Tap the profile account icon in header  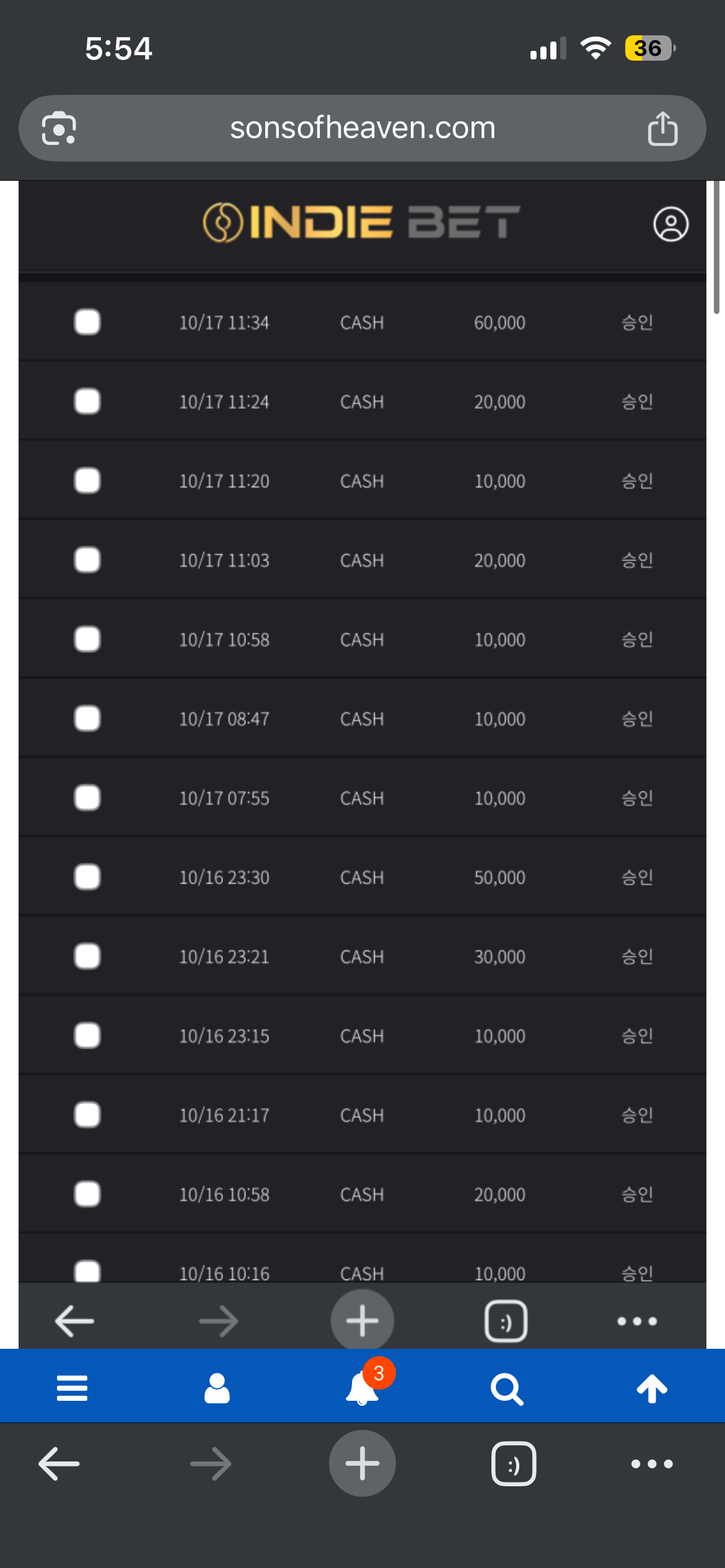coord(670,224)
